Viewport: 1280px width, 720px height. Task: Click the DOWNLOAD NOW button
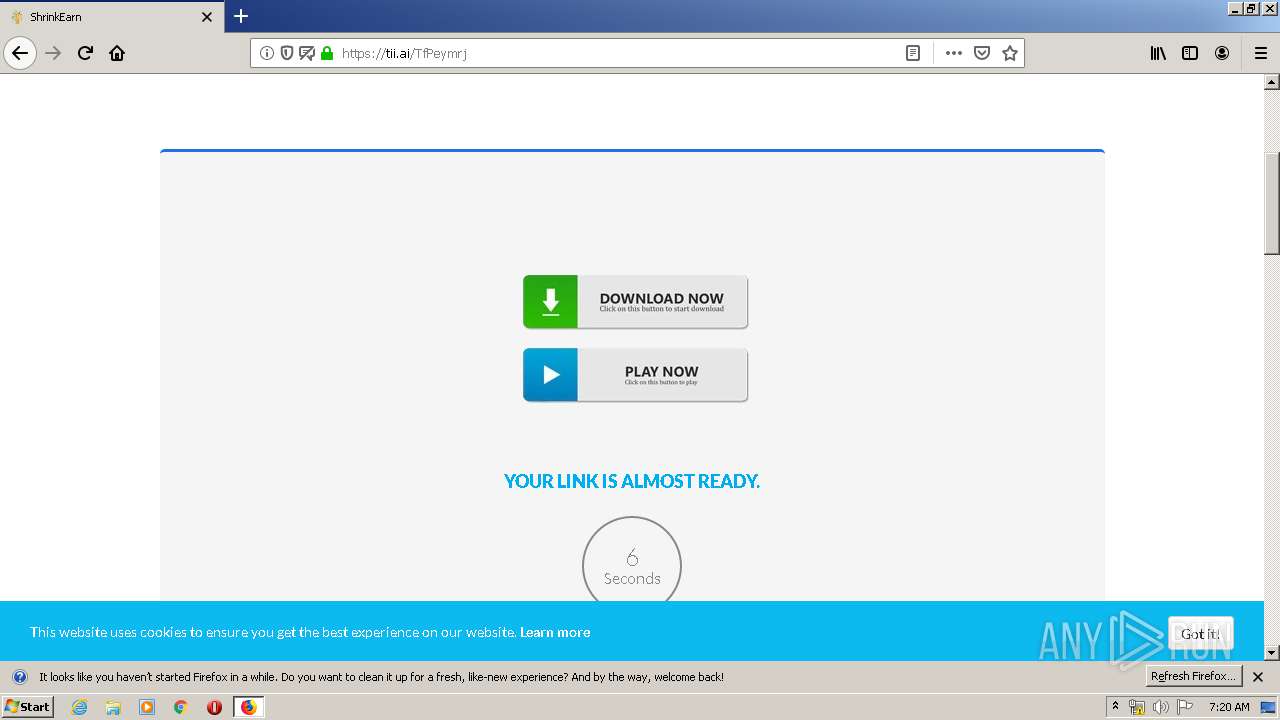(635, 302)
